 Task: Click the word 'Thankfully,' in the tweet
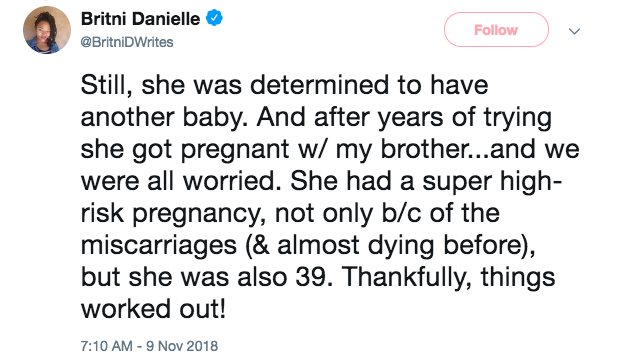407,277
